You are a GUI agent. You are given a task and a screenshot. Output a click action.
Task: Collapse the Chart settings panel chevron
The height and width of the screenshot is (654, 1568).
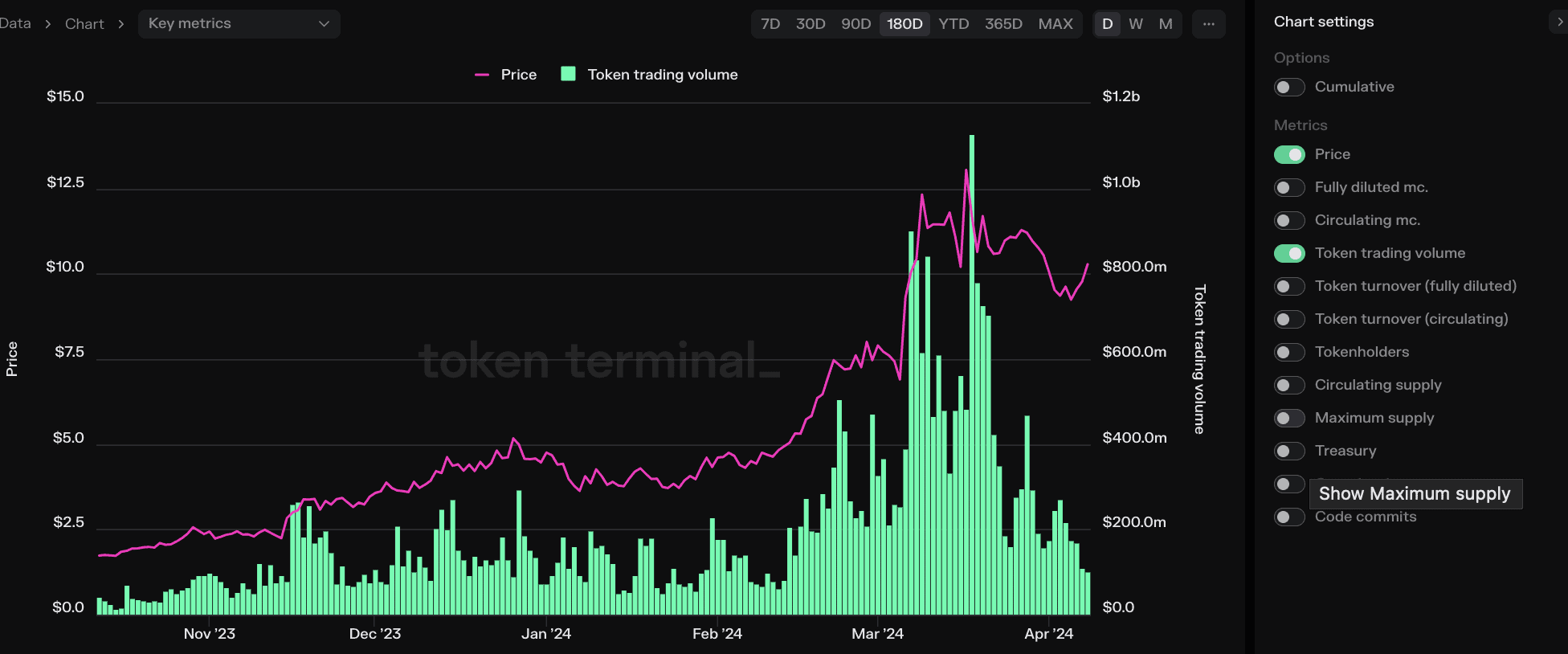click(x=1559, y=22)
